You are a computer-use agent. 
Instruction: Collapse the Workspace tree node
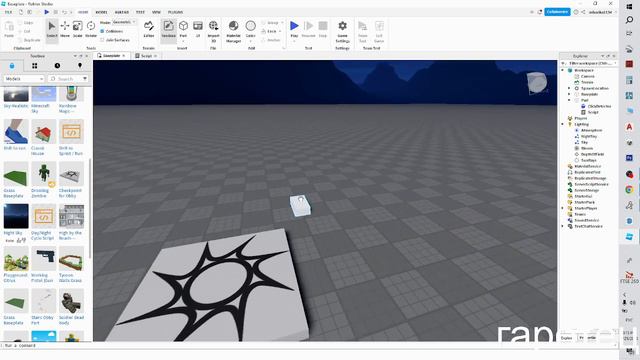(563, 70)
